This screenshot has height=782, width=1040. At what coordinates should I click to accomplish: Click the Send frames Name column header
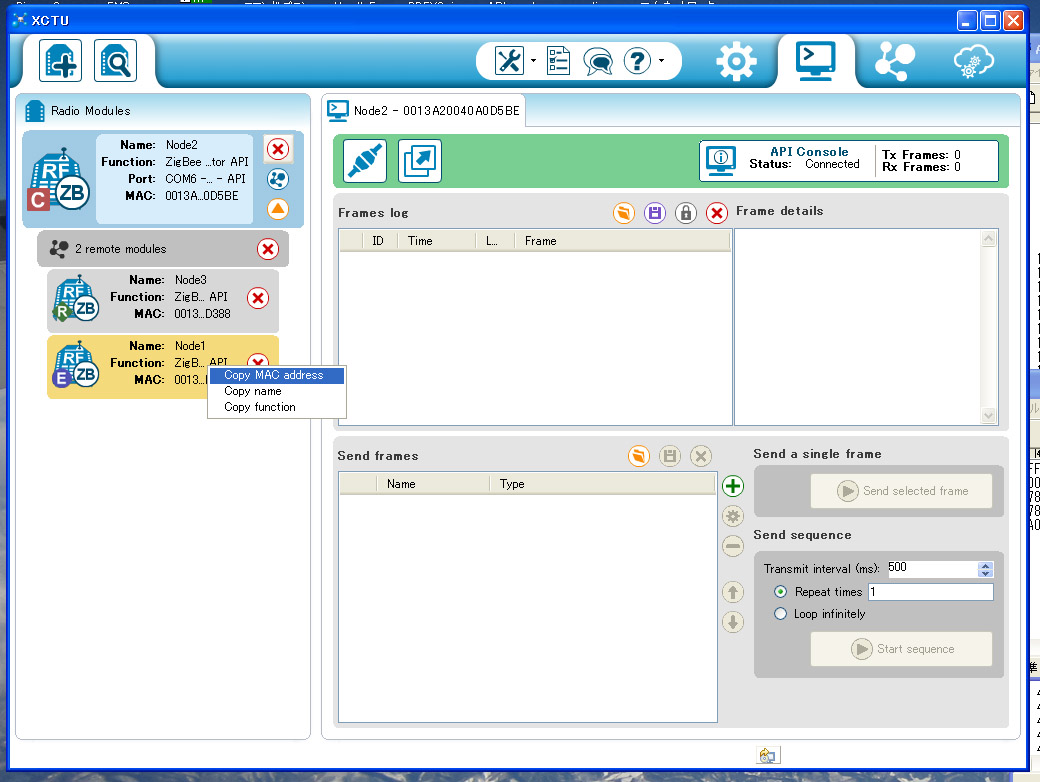coord(433,484)
